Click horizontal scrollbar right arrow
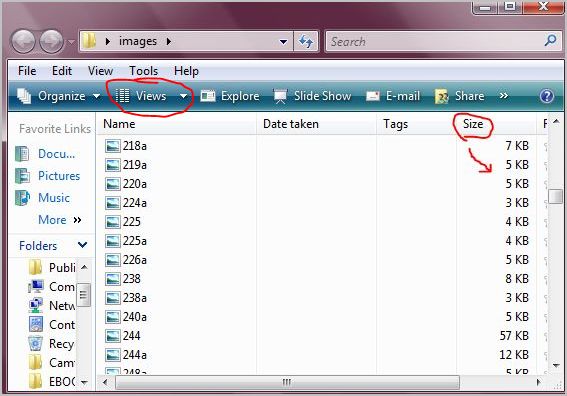The height and width of the screenshot is (396, 567). [x=539, y=382]
